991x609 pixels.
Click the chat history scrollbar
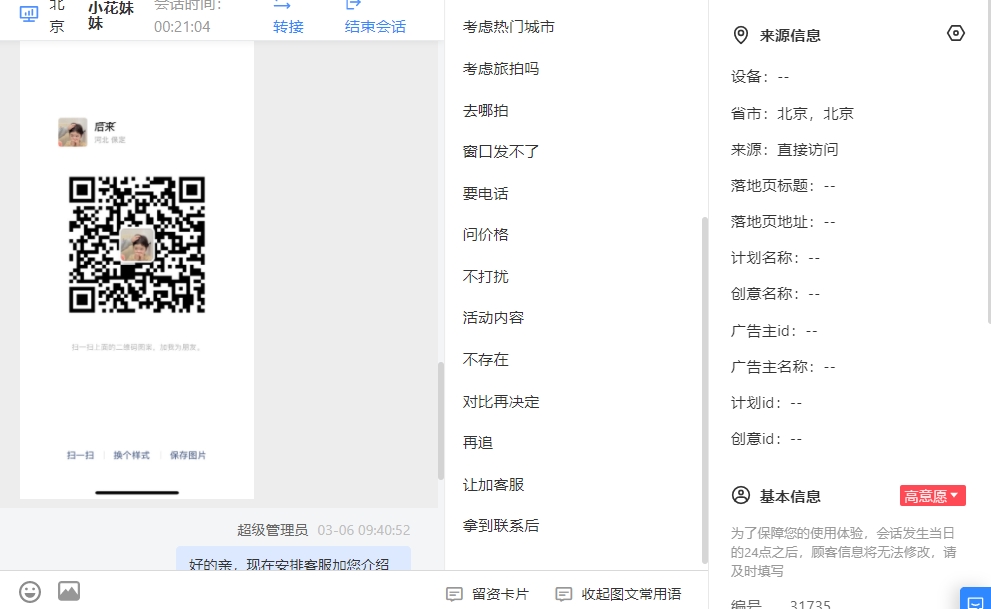[x=441, y=421]
